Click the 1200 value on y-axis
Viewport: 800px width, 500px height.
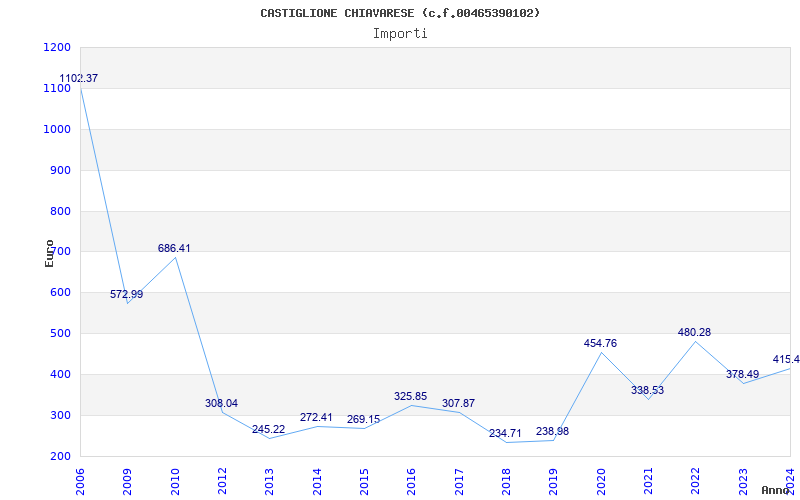(57, 47)
